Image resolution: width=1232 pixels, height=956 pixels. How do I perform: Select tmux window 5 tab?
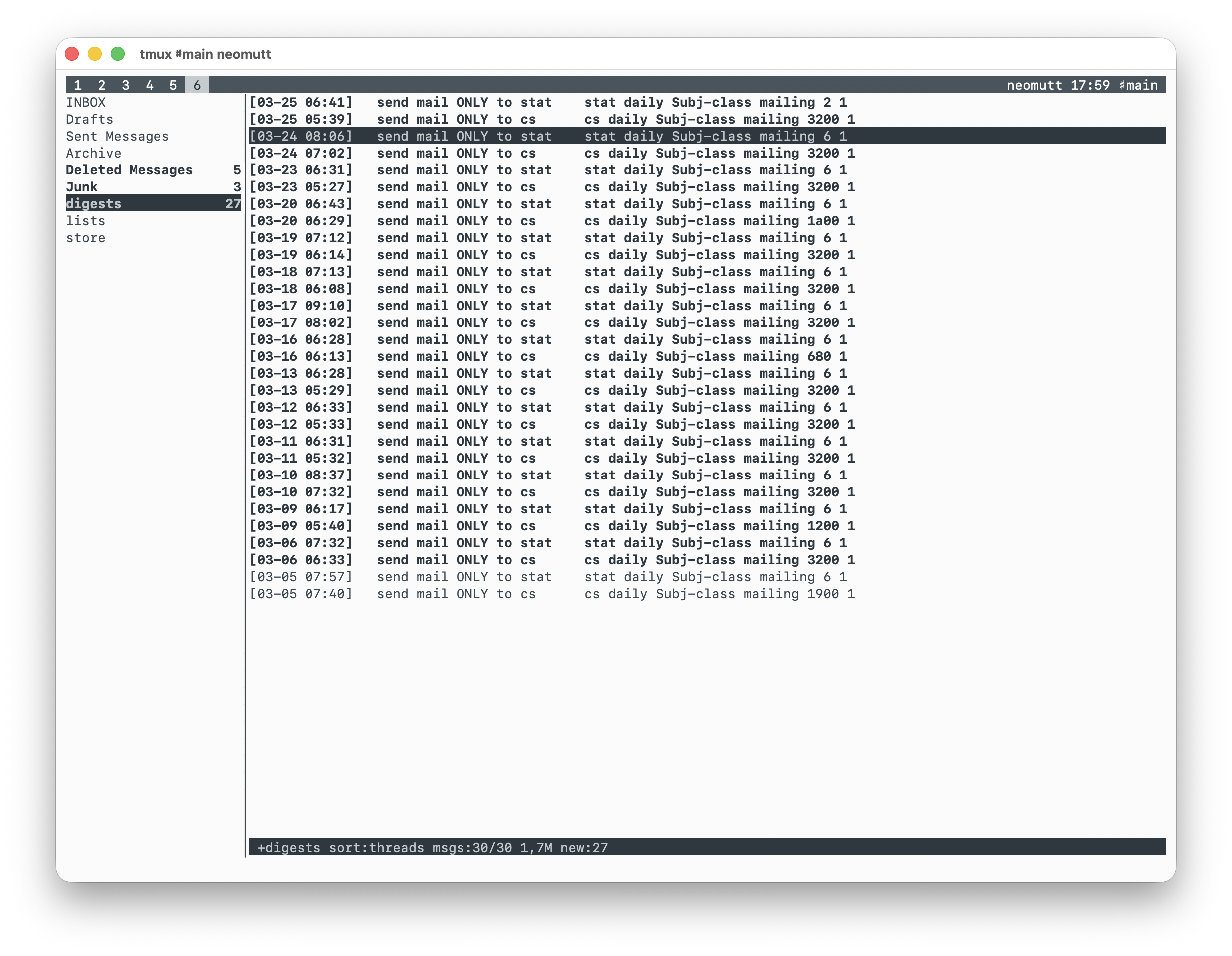pos(173,85)
